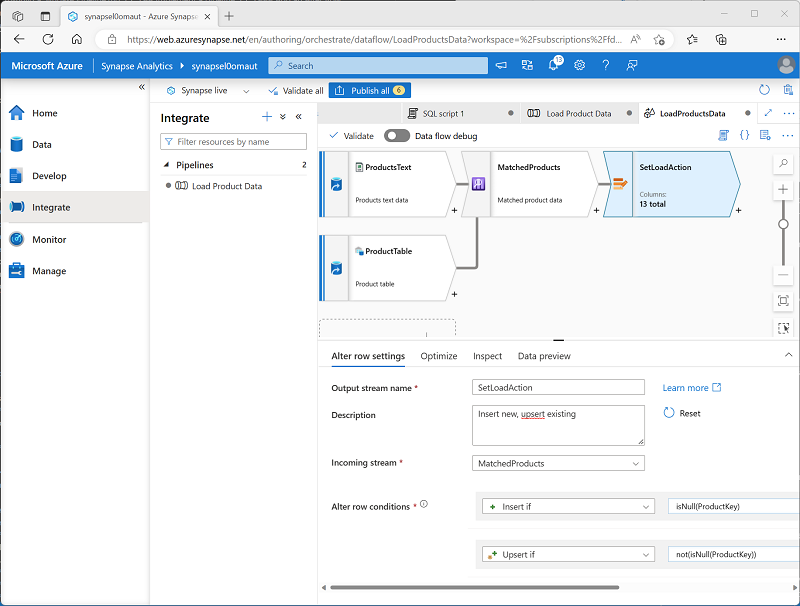Open the help question mark menu
Image resolution: width=800 pixels, height=606 pixels.
[x=606, y=65]
